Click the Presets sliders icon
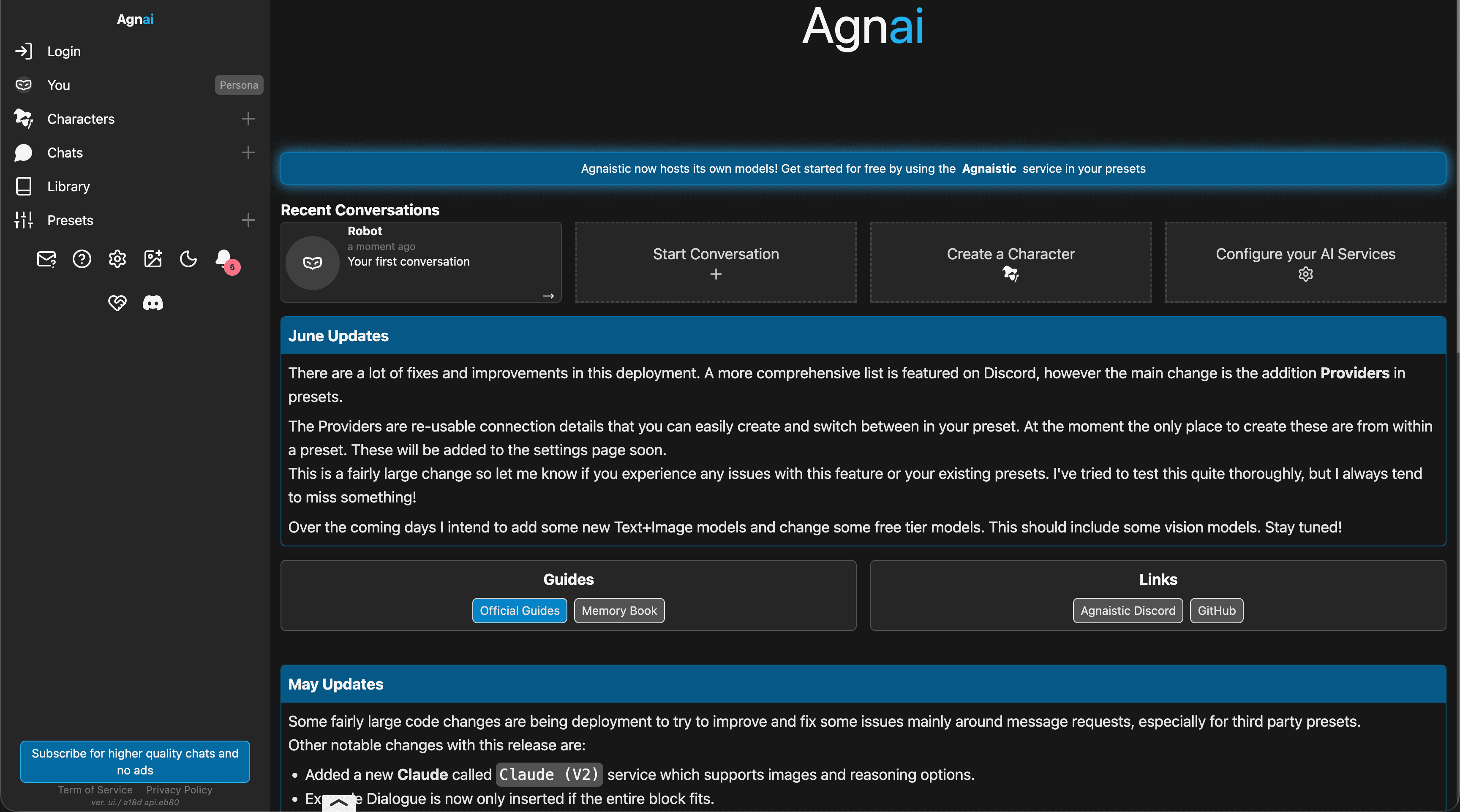Screen dimensions: 1460x812 tap(24, 220)
